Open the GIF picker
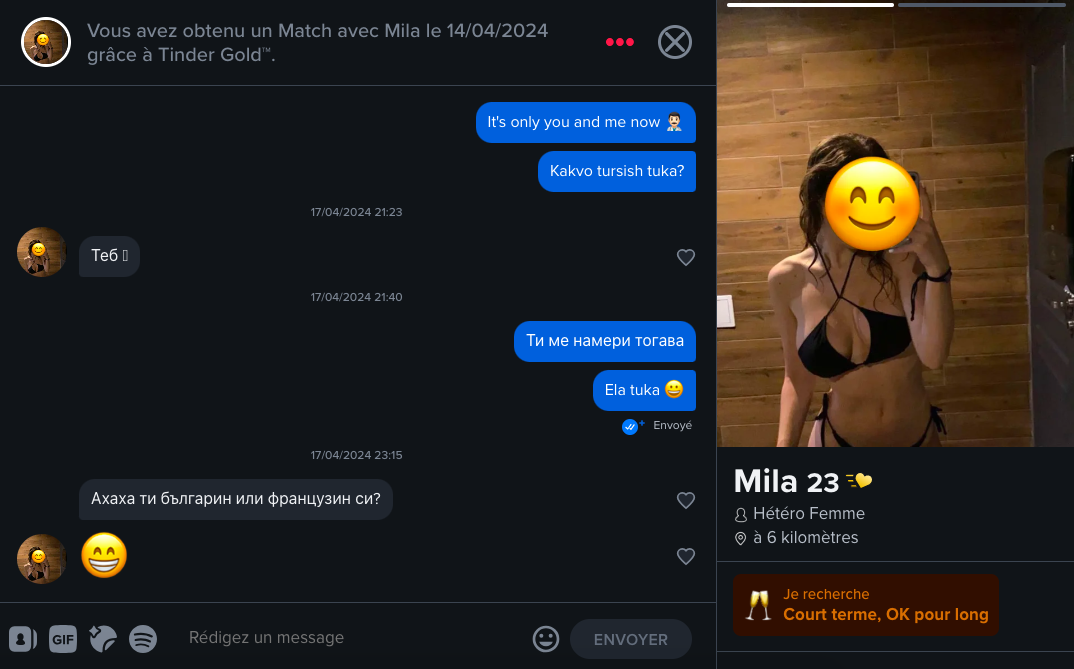This screenshot has height=669, width=1074. 63,639
